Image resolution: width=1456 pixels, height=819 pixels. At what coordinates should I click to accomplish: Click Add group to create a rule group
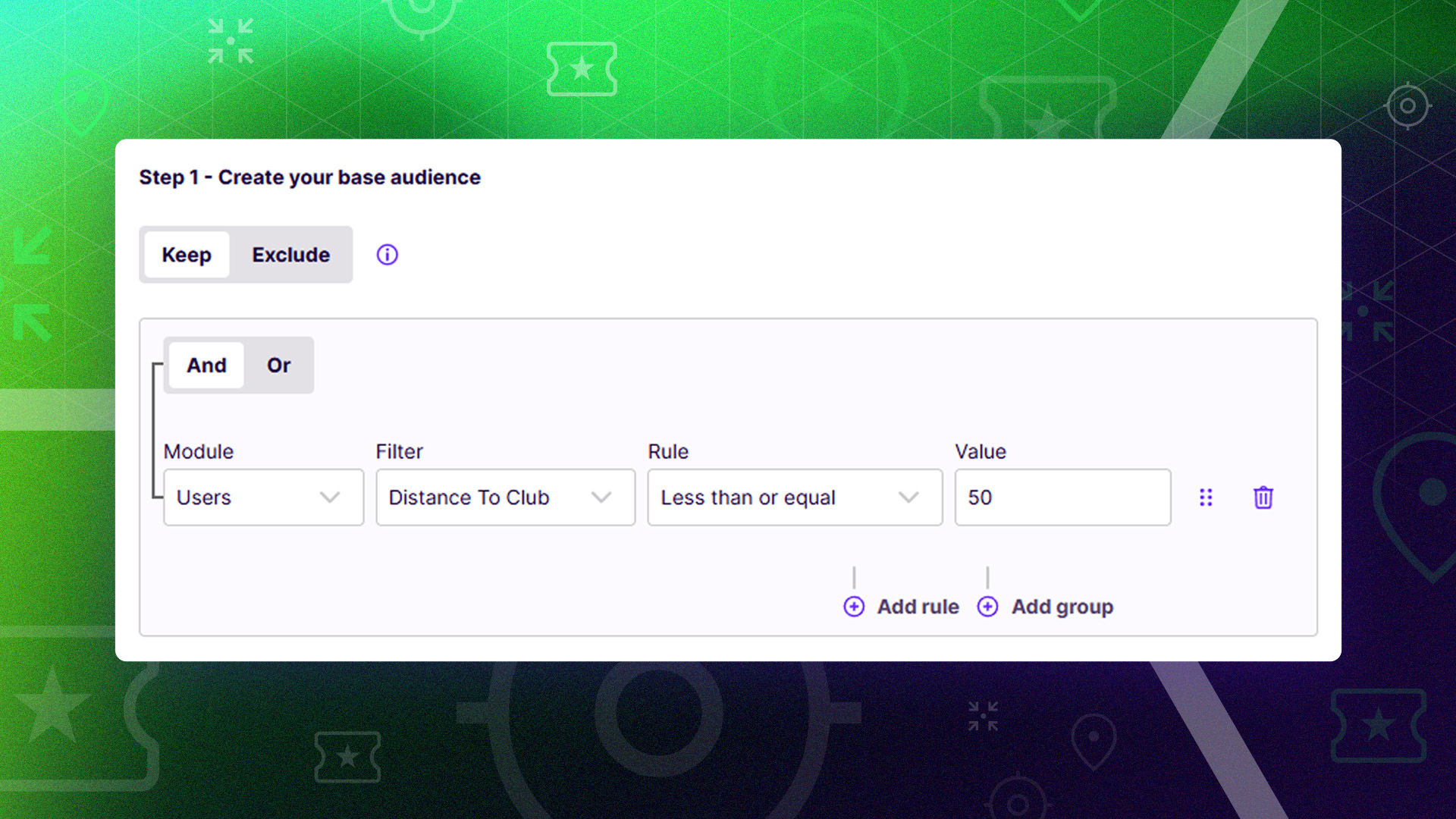click(1062, 607)
